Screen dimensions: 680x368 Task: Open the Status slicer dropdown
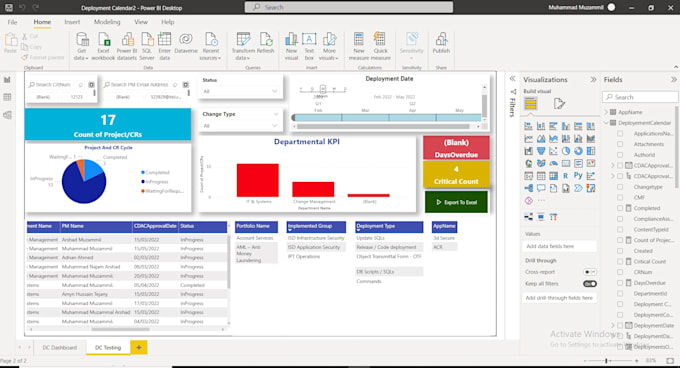point(275,91)
